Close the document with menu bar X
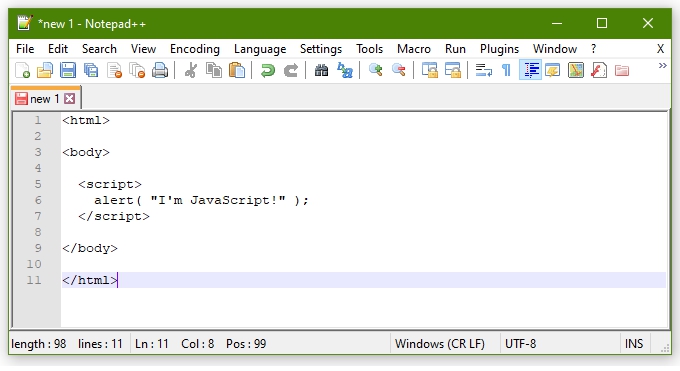 (x=660, y=49)
